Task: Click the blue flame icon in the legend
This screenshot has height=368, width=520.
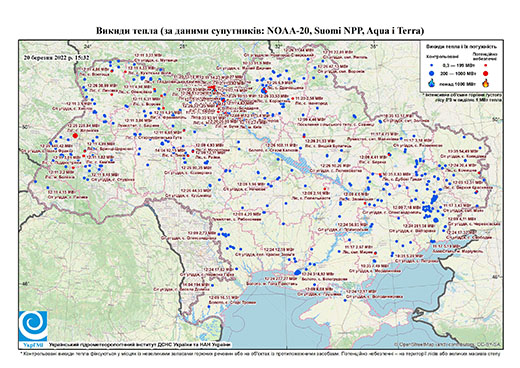Action: coord(432,83)
